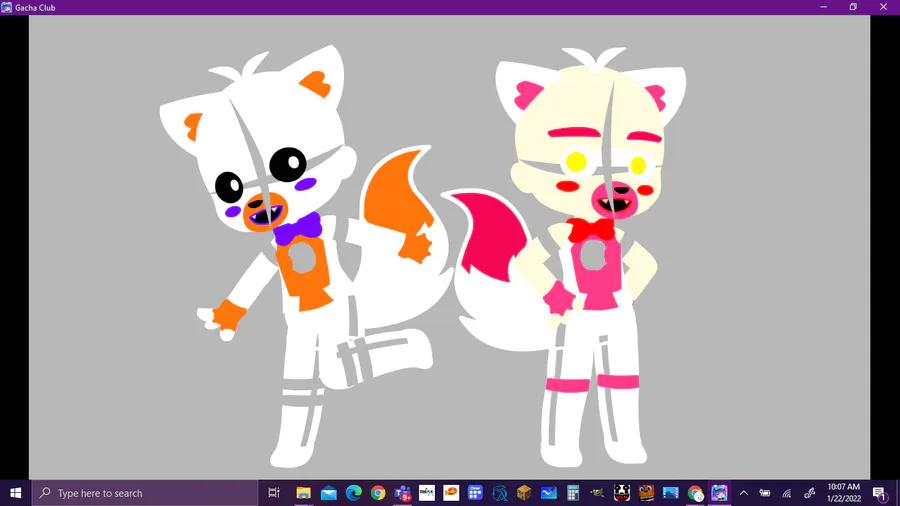Click the Gacha Club title bar icon
The image size is (900, 506).
(6, 7)
